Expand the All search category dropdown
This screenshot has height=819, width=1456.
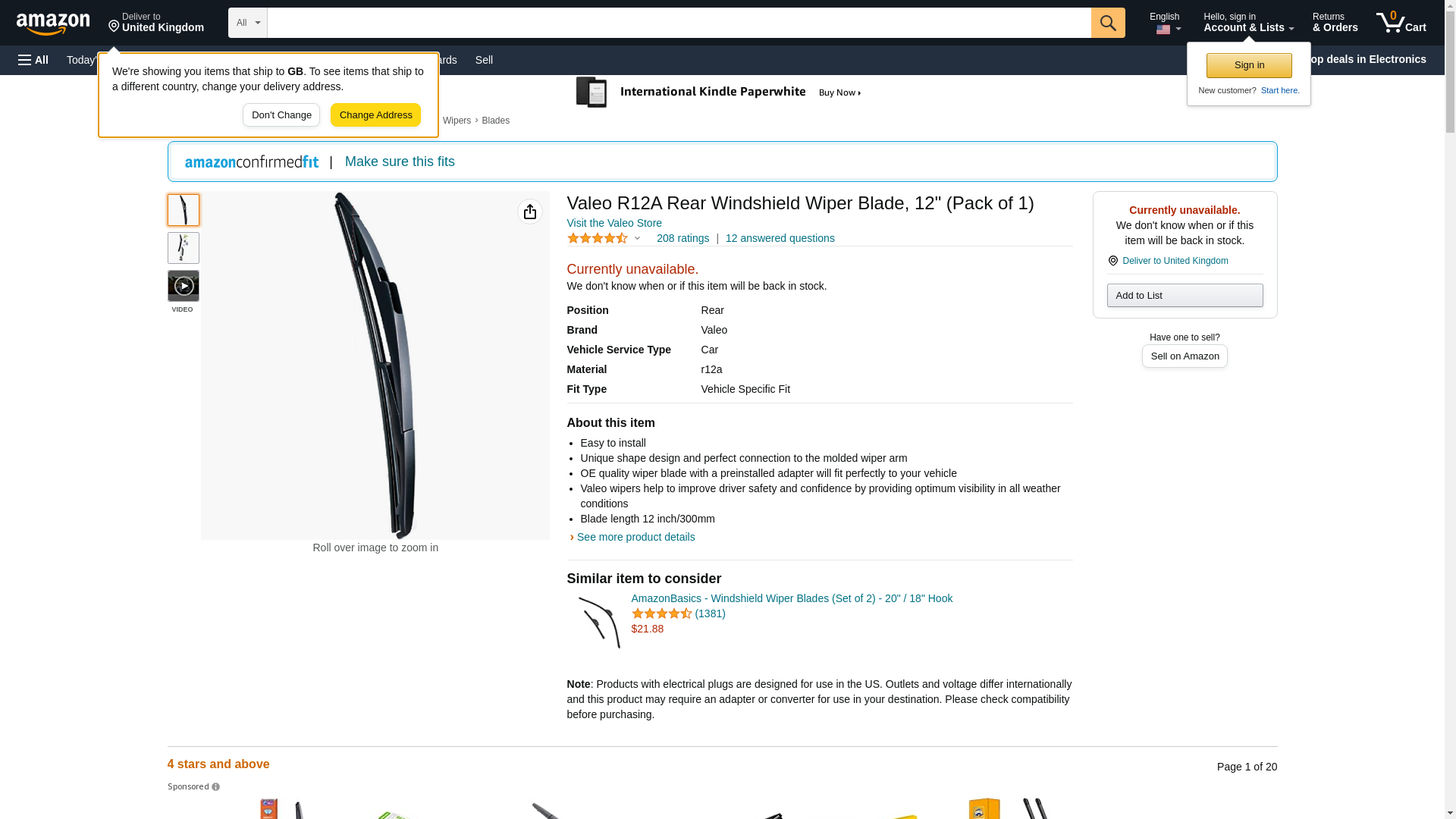tap(248, 23)
